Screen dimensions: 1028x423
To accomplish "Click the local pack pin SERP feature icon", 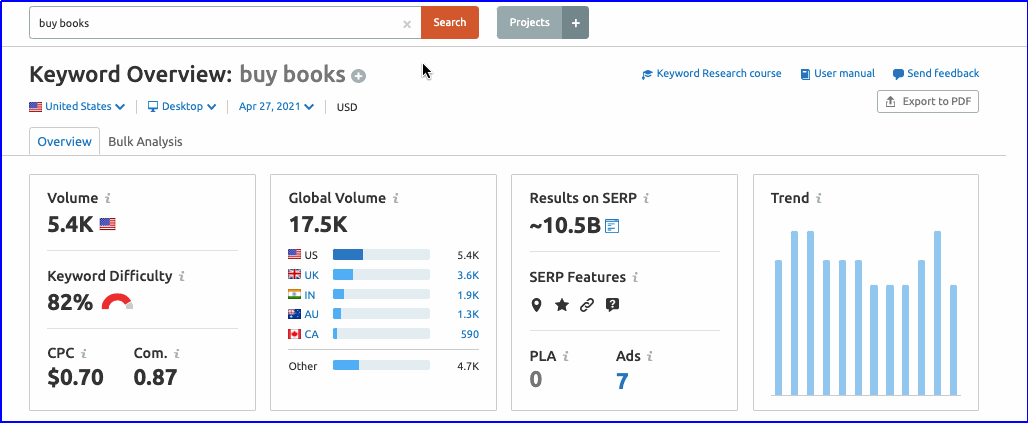I will pyautogui.click(x=536, y=305).
